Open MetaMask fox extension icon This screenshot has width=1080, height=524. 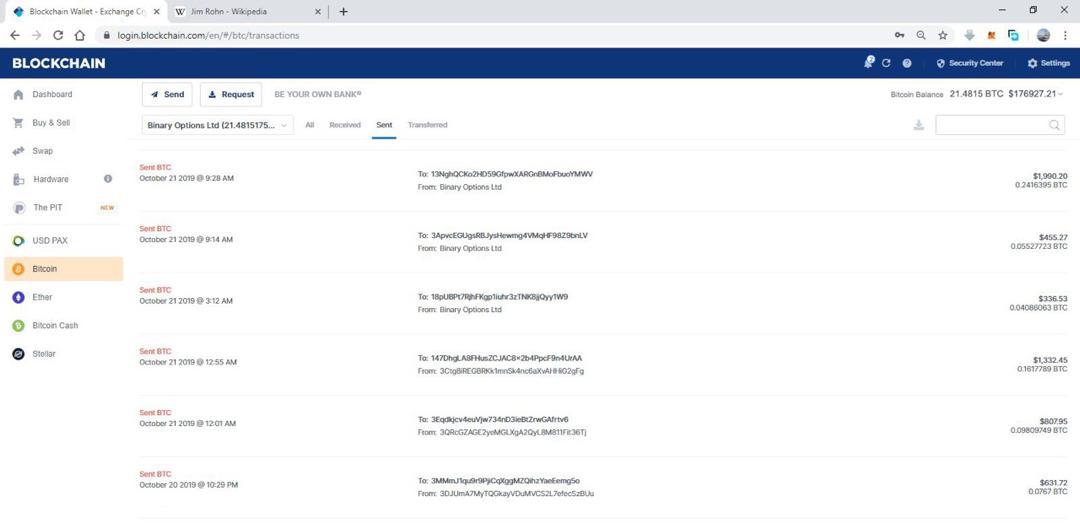pos(992,35)
